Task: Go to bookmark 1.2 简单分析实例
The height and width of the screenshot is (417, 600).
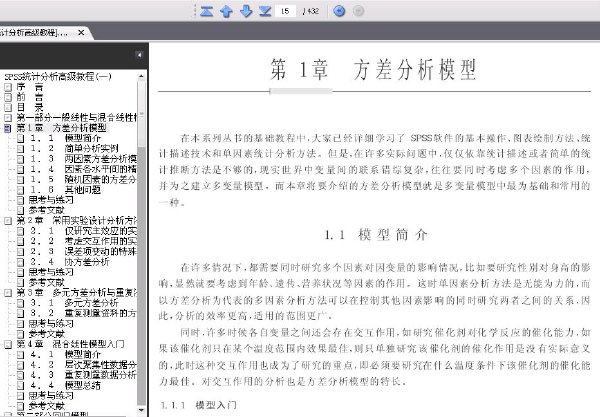Action: (x=74, y=148)
